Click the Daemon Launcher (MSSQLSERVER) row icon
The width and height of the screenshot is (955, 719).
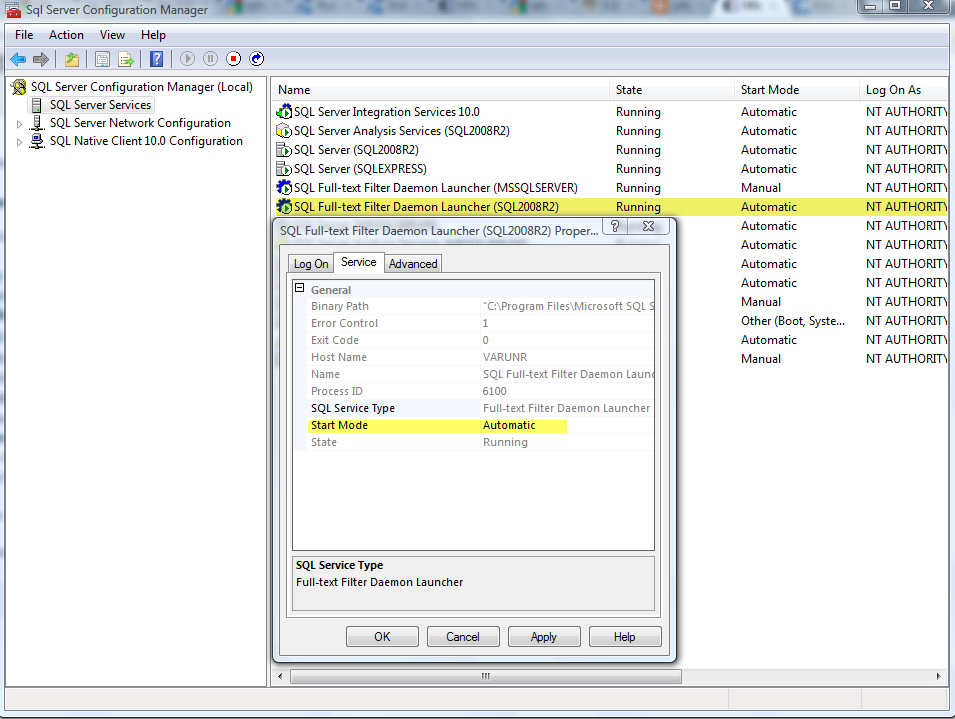284,188
